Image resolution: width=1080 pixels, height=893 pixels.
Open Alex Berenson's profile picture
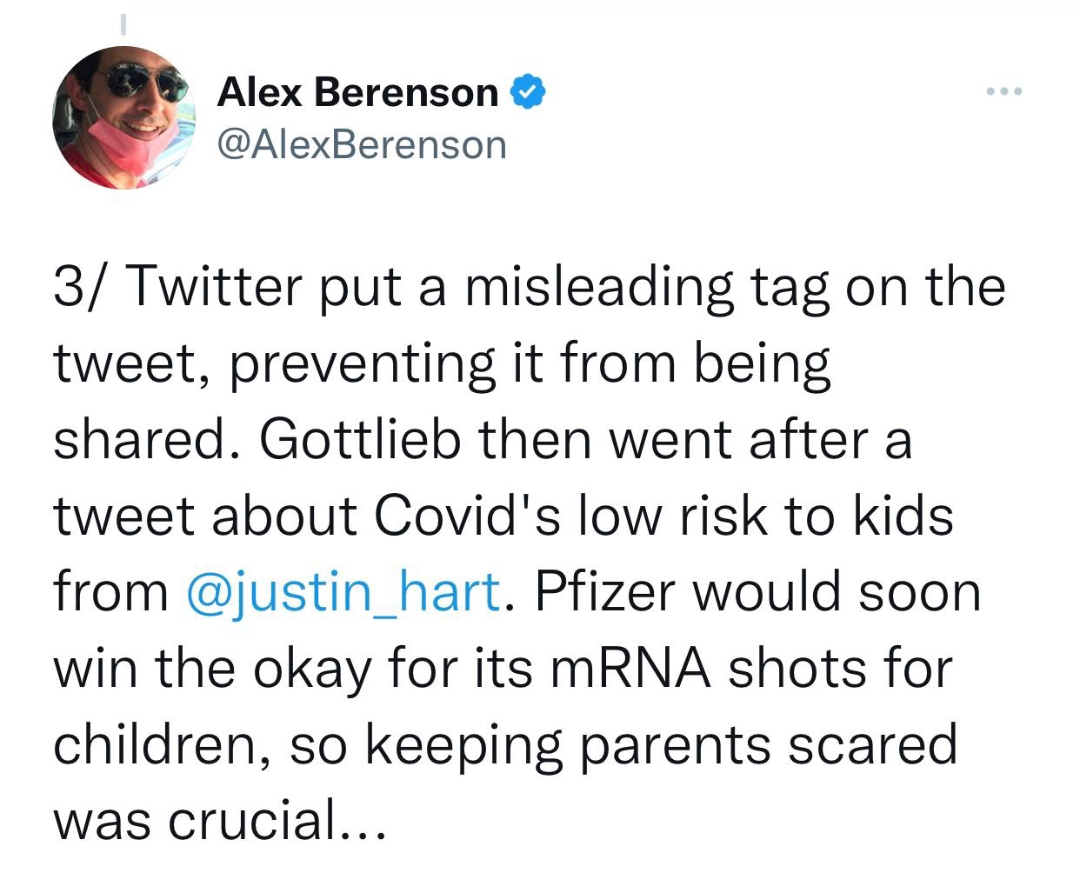pyautogui.click(x=123, y=117)
